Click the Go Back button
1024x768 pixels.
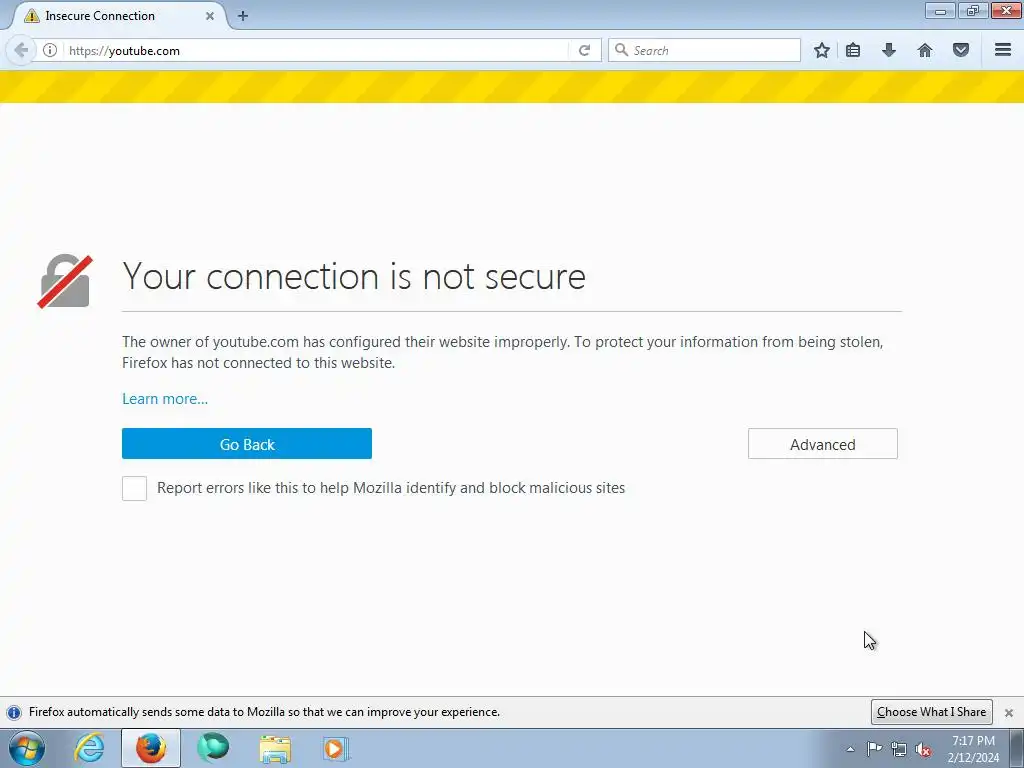coord(247,444)
